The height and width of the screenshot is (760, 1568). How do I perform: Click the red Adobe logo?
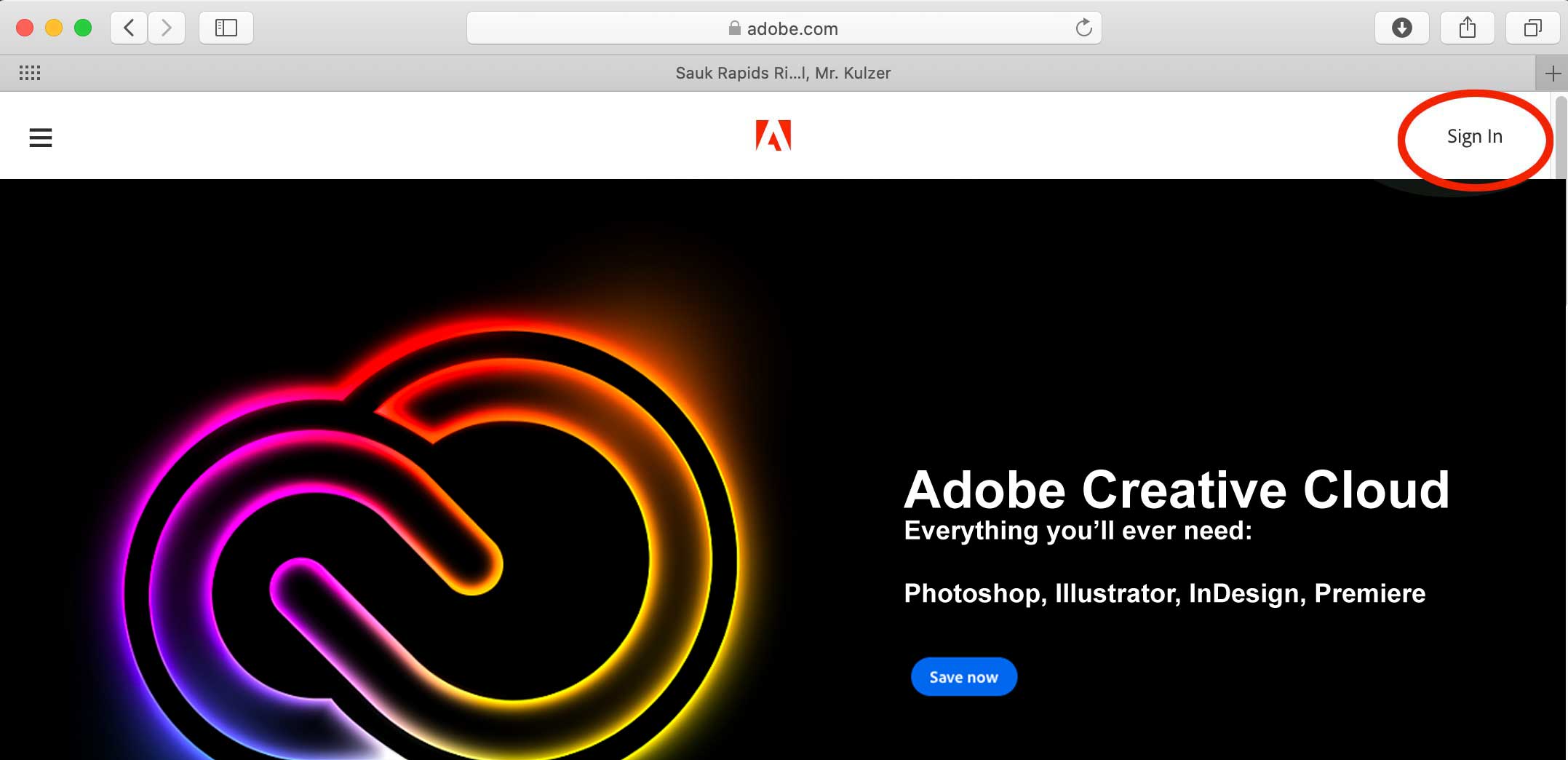[x=773, y=135]
